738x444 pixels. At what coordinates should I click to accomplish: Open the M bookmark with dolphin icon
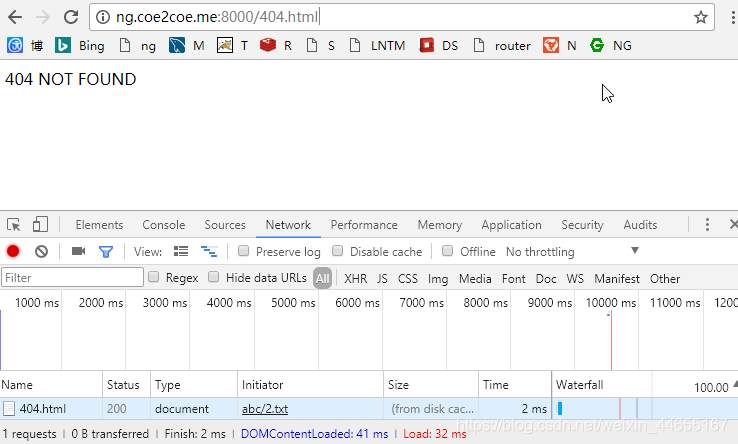pos(186,46)
